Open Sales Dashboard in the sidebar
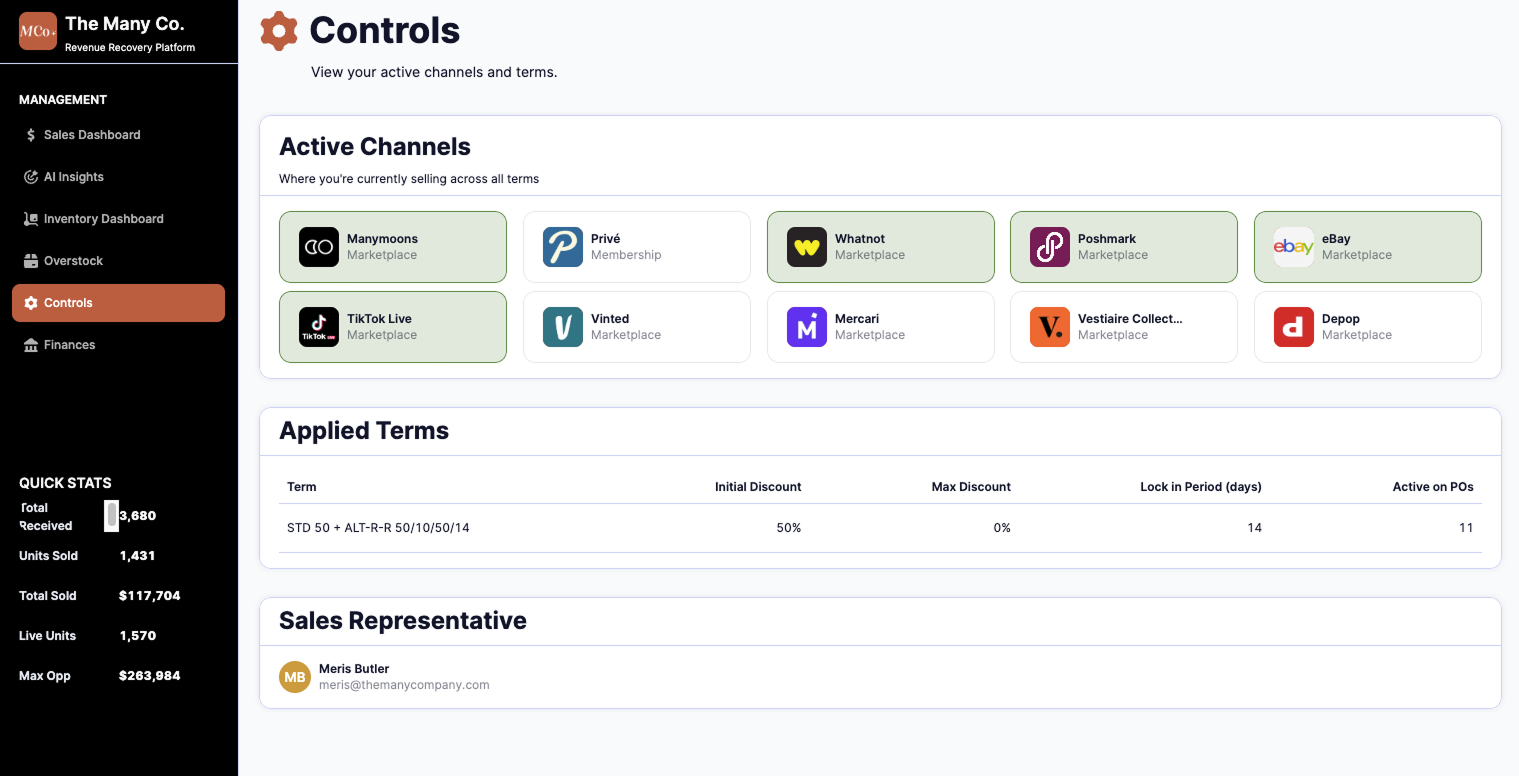The image size is (1519, 776). tap(118, 135)
